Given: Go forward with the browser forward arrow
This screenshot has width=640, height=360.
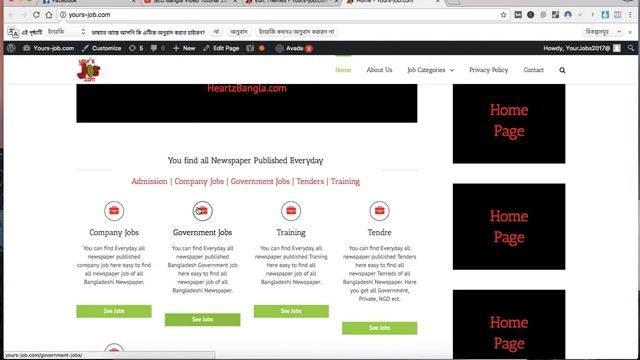Looking at the screenshot, I should [24, 15].
